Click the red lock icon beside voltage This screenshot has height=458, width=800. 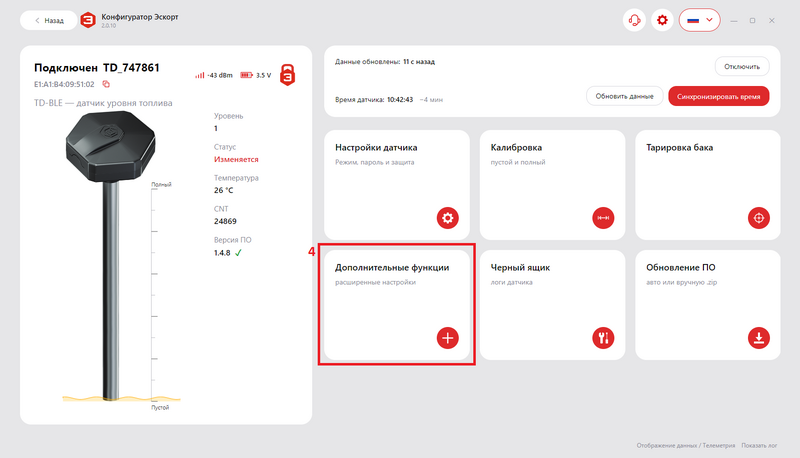click(x=288, y=75)
